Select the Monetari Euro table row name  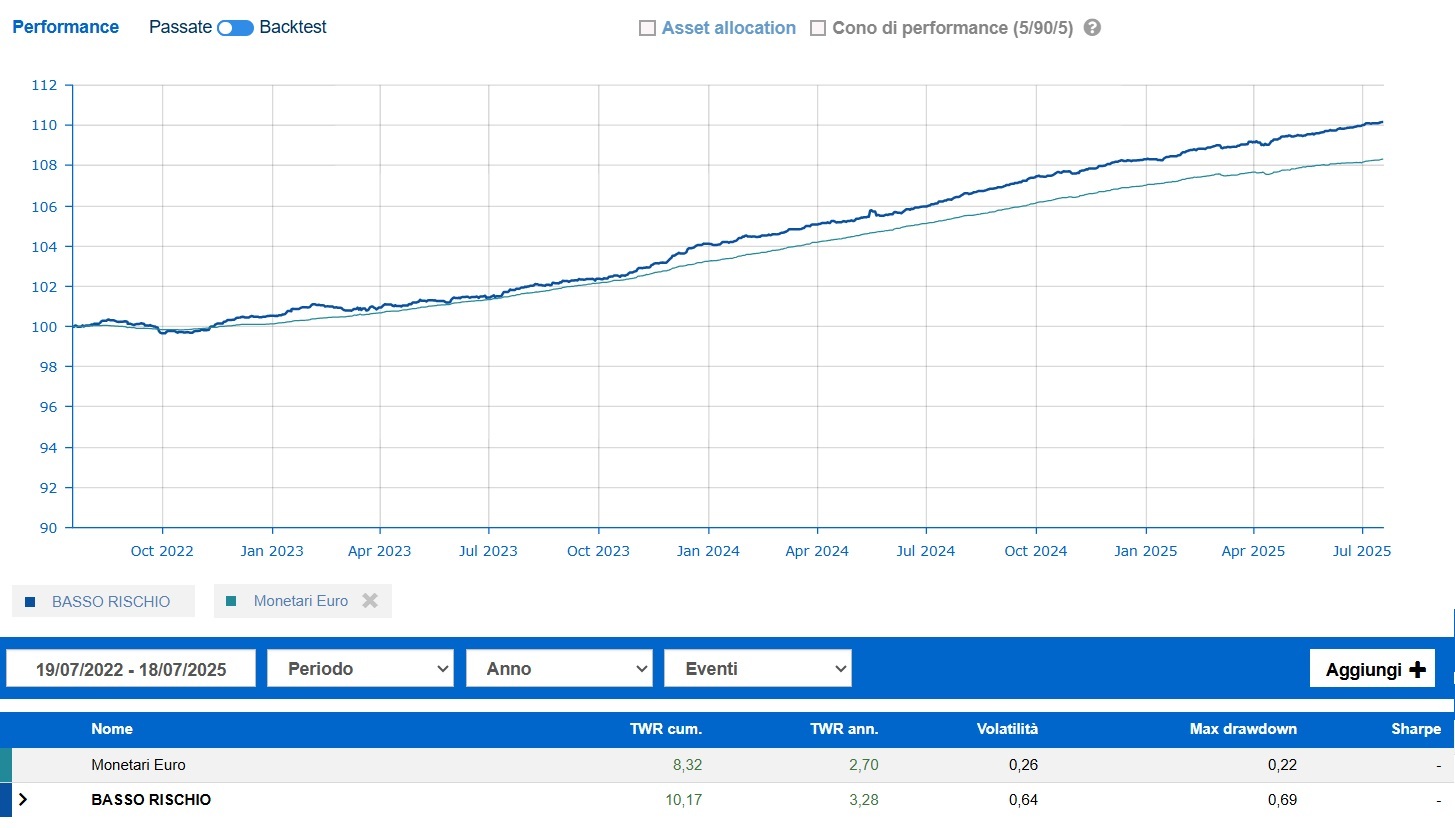[x=138, y=765]
